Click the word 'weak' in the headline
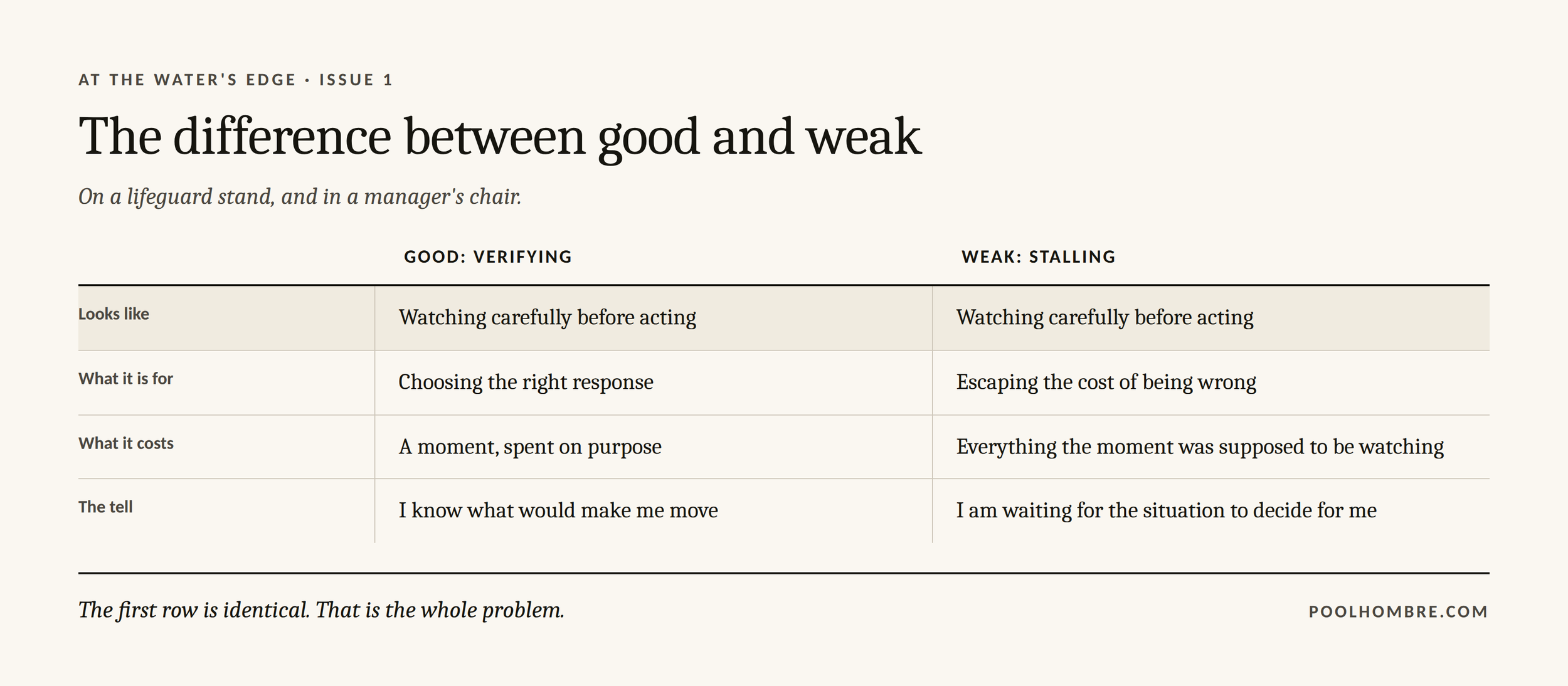1568x686 pixels. click(x=864, y=137)
